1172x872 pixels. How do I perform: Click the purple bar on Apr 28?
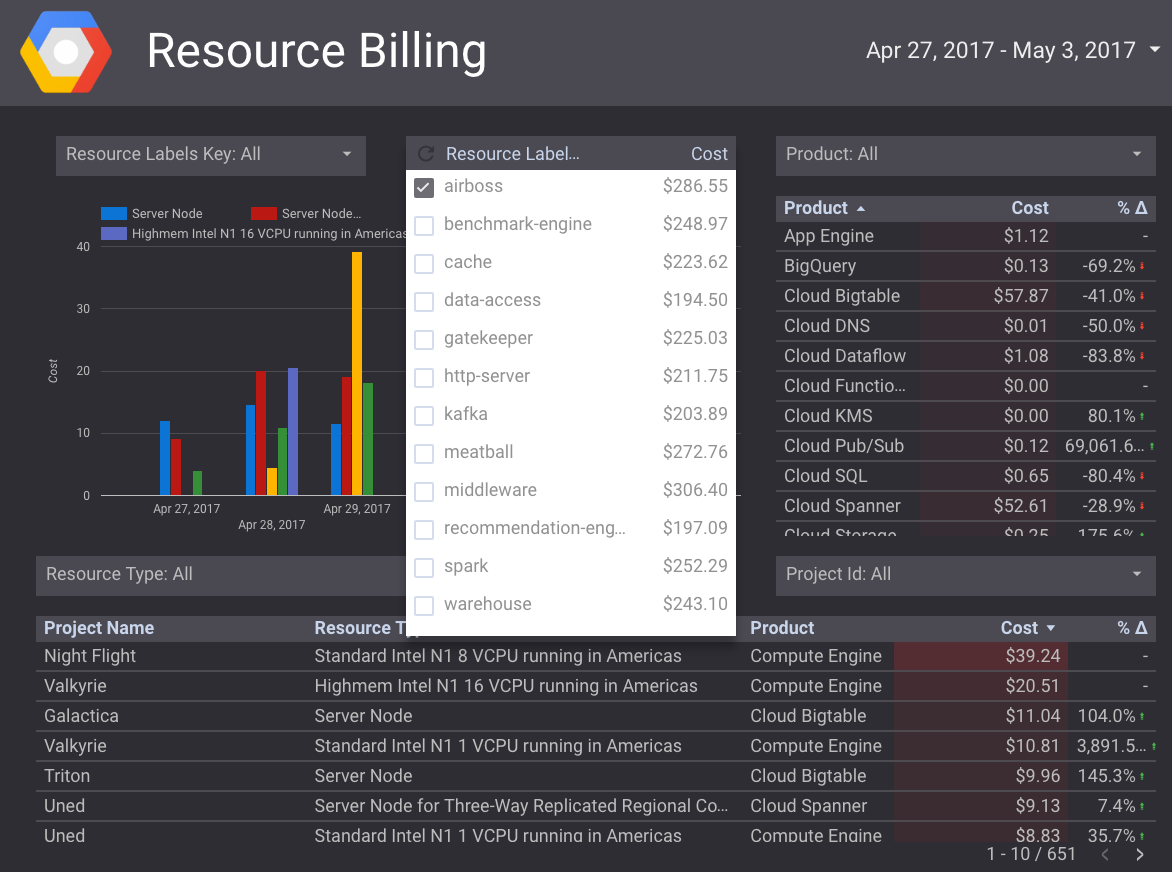pos(293,432)
